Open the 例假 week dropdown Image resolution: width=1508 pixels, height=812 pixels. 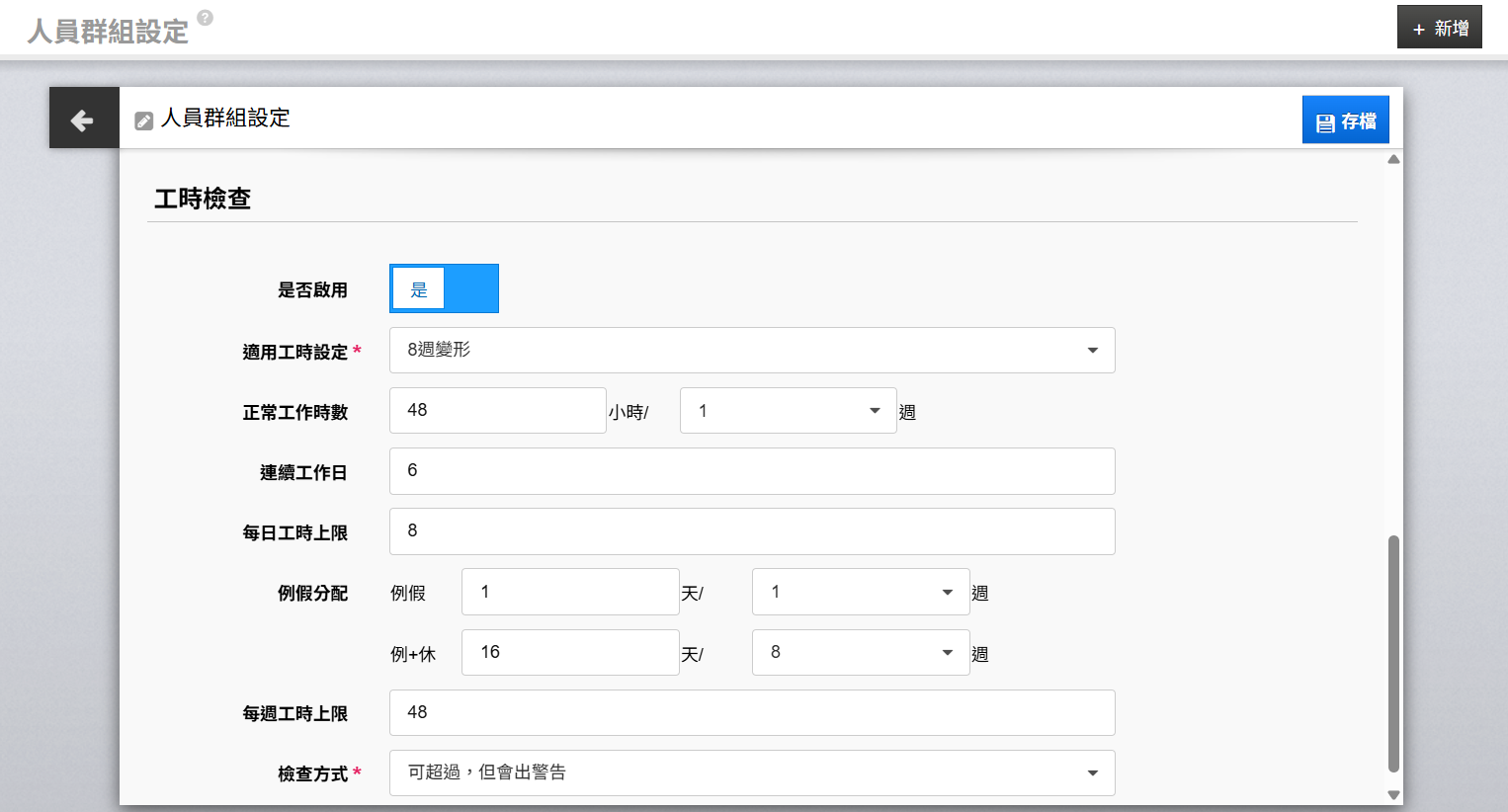861,592
